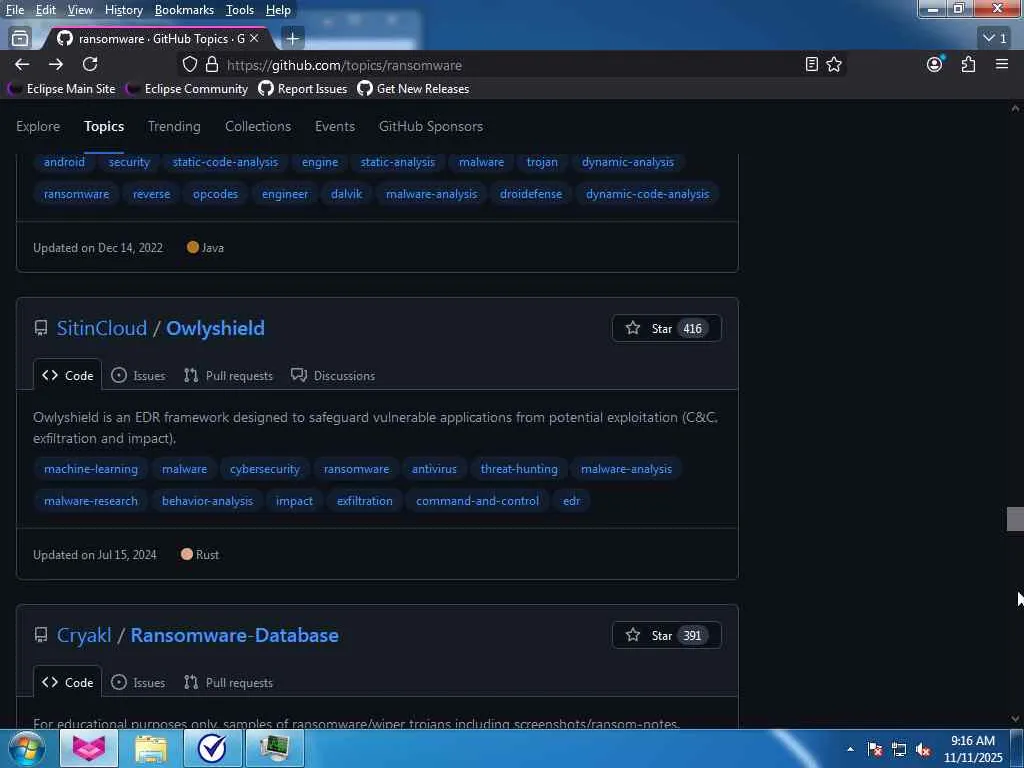
Task: Click the padlock site info icon
Action: (x=212, y=64)
